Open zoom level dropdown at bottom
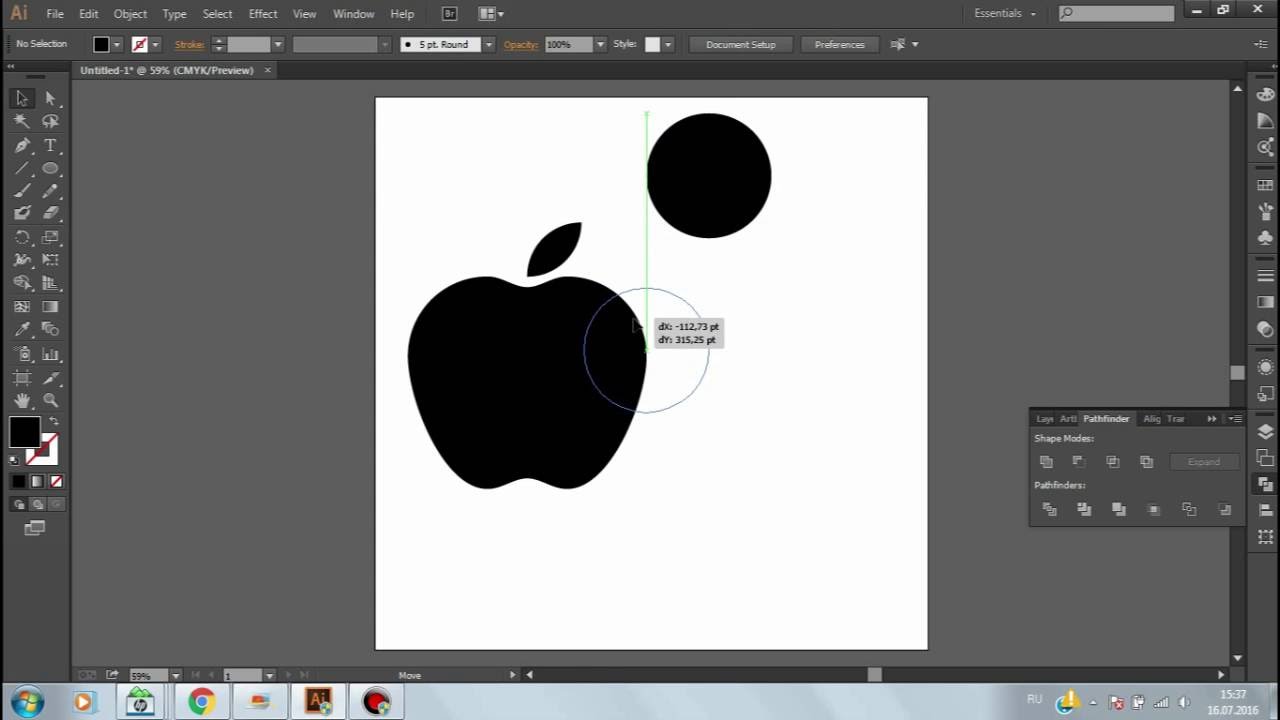This screenshot has width=1280, height=720. tap(176, 676)
